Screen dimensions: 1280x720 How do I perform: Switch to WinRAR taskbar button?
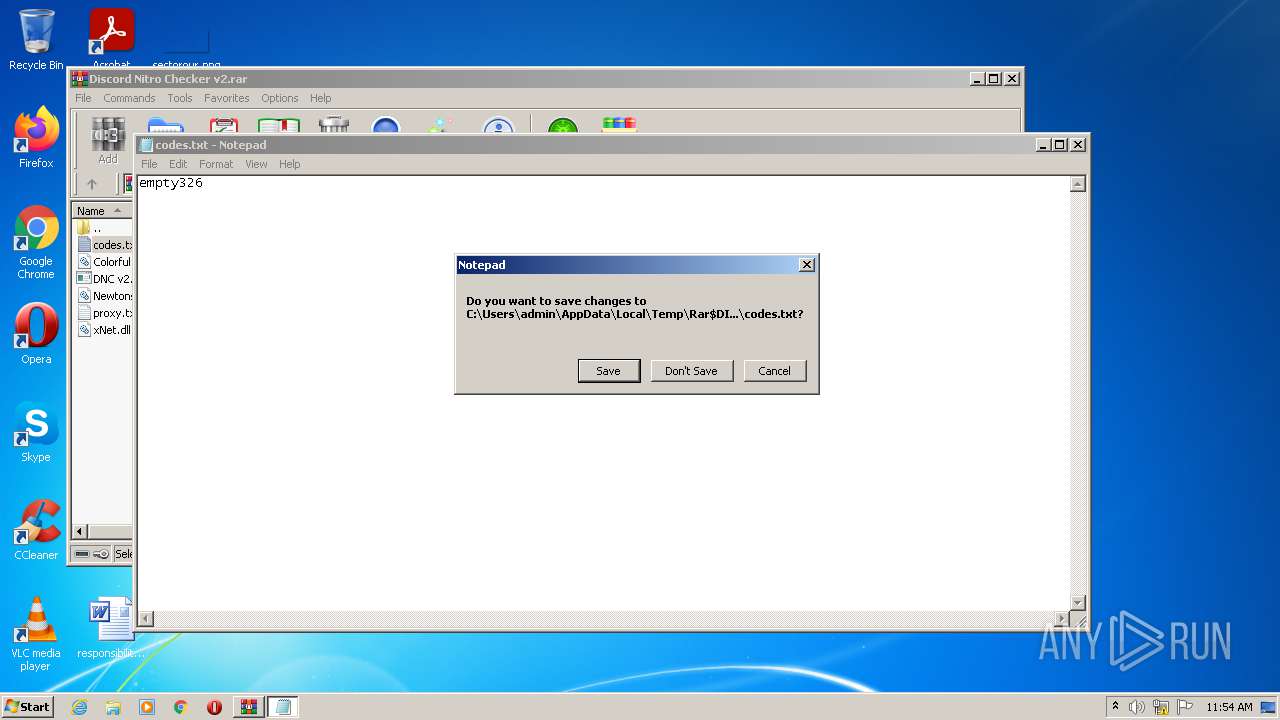249,707
